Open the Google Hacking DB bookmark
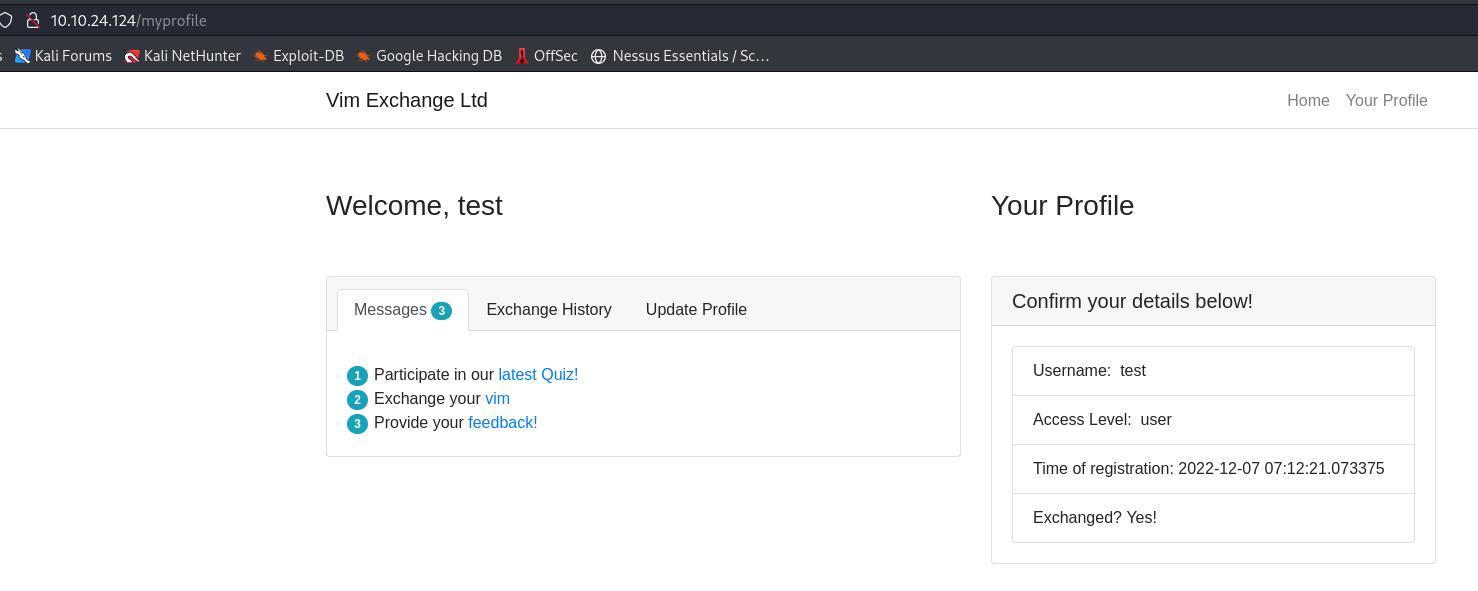 (x=429, y=56)
